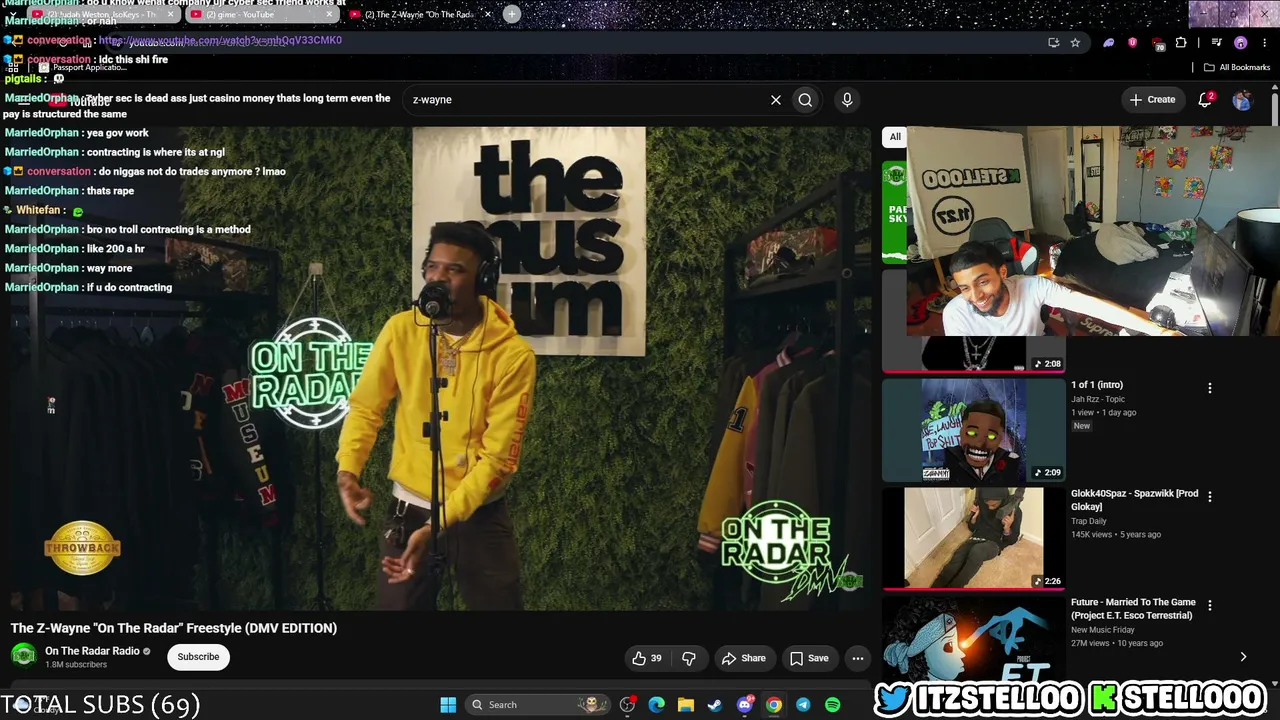Image resolution: width=1280 pixels, height=720 pixels.
Task: Open On The Radar Radio channel avatar
Action: point(24,656)
